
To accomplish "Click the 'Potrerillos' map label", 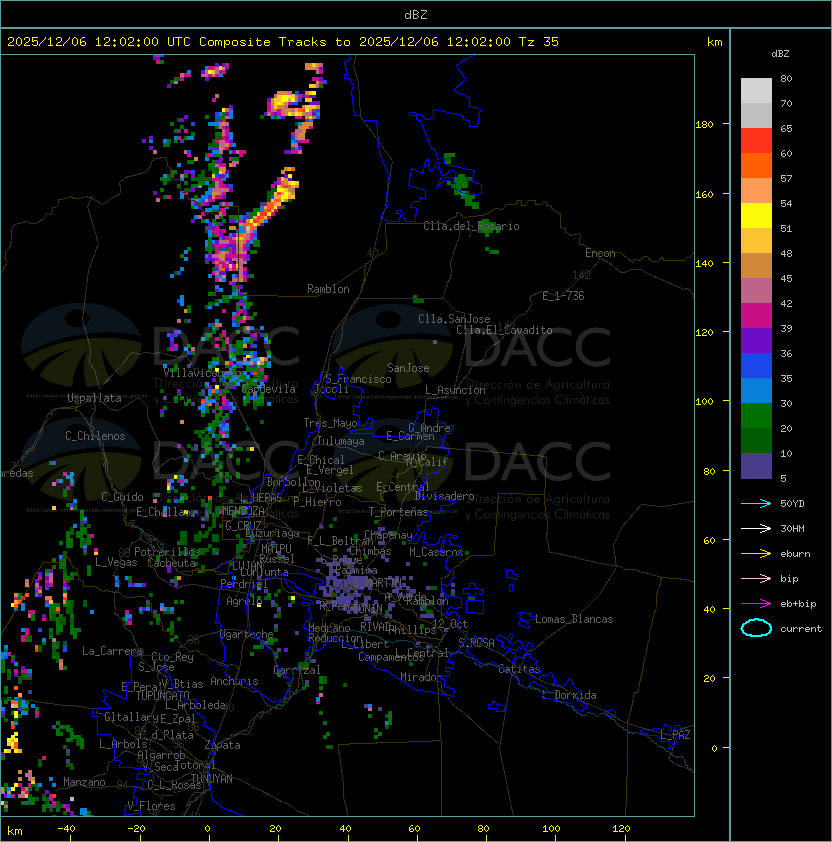I will (167, 552).
